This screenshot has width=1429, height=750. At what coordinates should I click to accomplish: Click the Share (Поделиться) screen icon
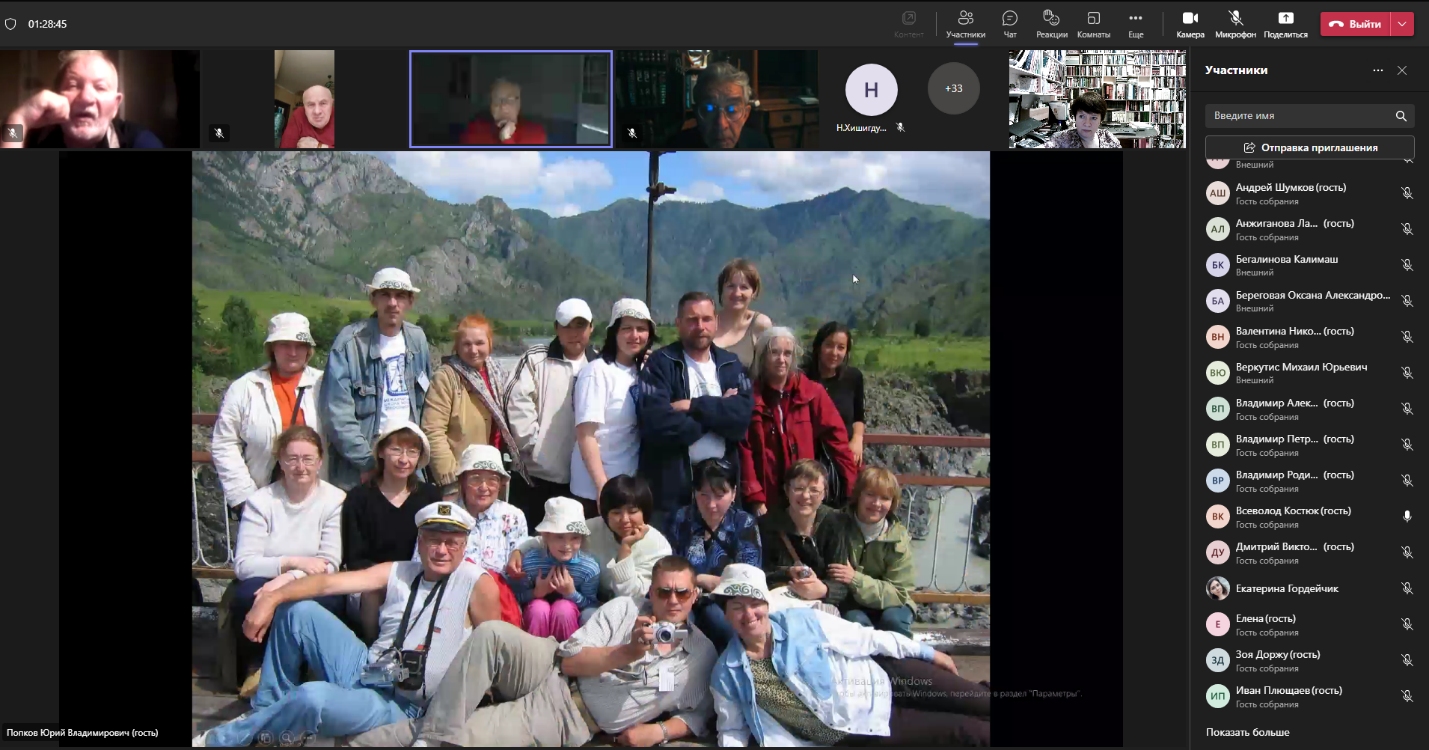pyautogui.click(x=1285, y=23)
